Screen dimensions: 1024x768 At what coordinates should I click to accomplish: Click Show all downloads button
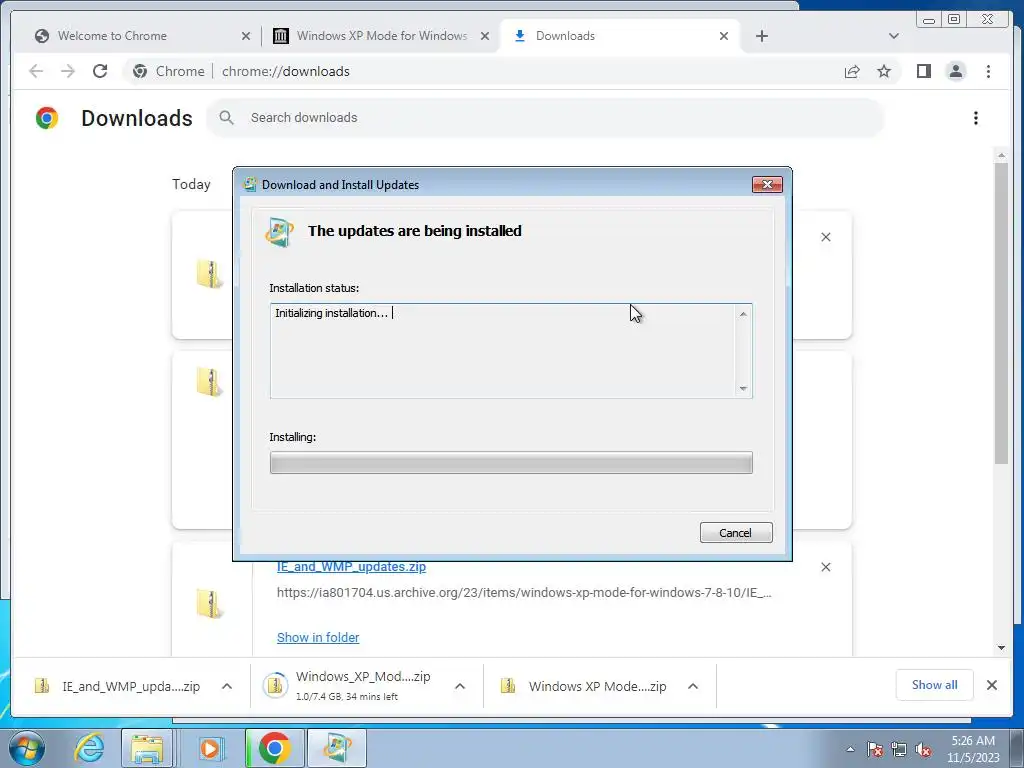(935, 685)
